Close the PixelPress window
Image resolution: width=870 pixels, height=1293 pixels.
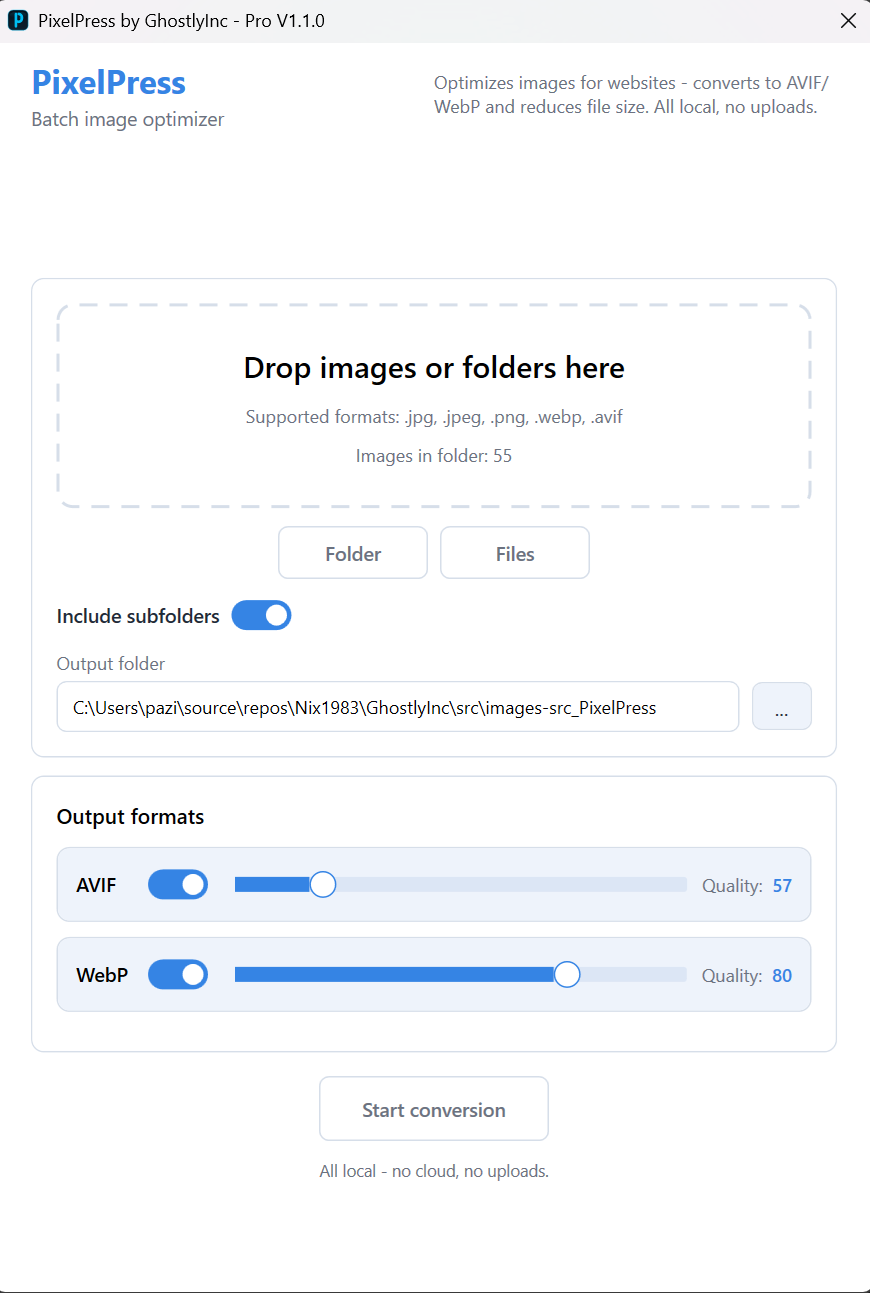pos(848,20)
